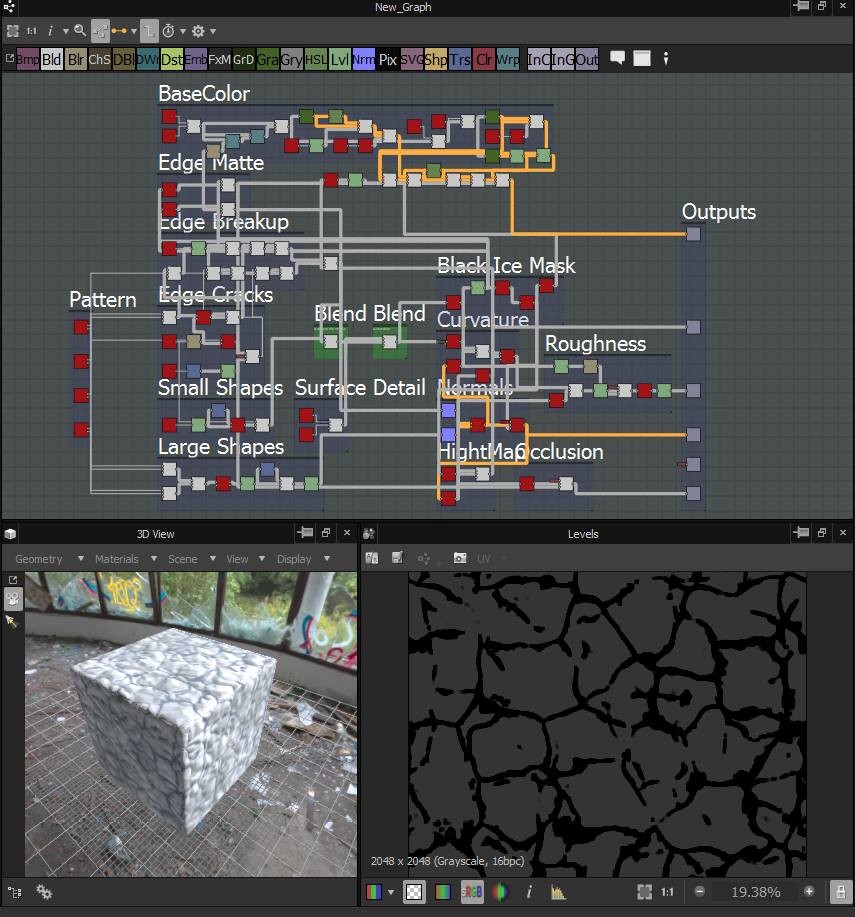
Task: Toggle the padlock in the Levels toolbar
Action: (840, 892)
